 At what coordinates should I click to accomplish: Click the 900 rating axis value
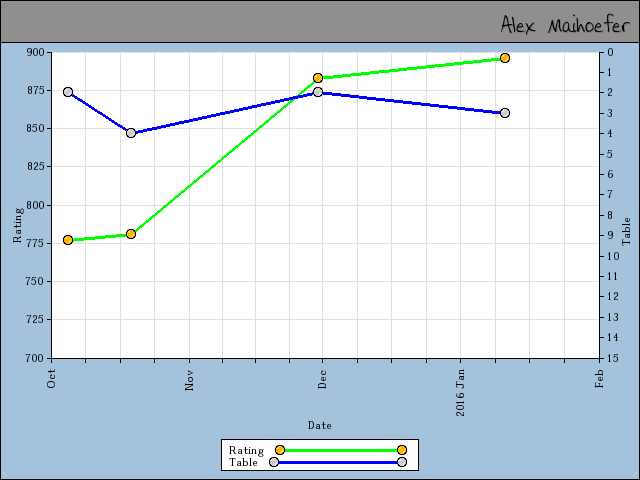35,52
